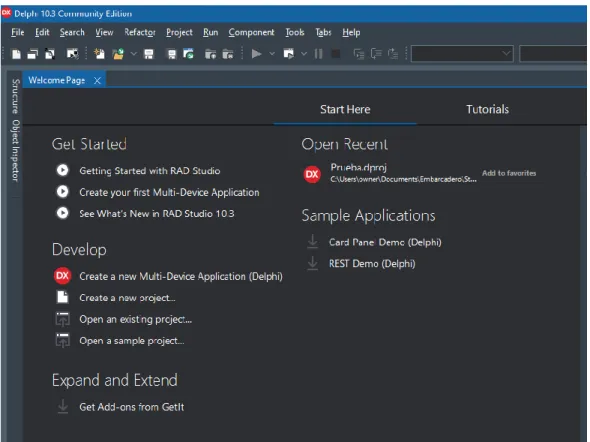Image resolution: width=590 pixels, height=442 pixels.
Task: Switch to the Tutorials tab
Action: point(487,109)
